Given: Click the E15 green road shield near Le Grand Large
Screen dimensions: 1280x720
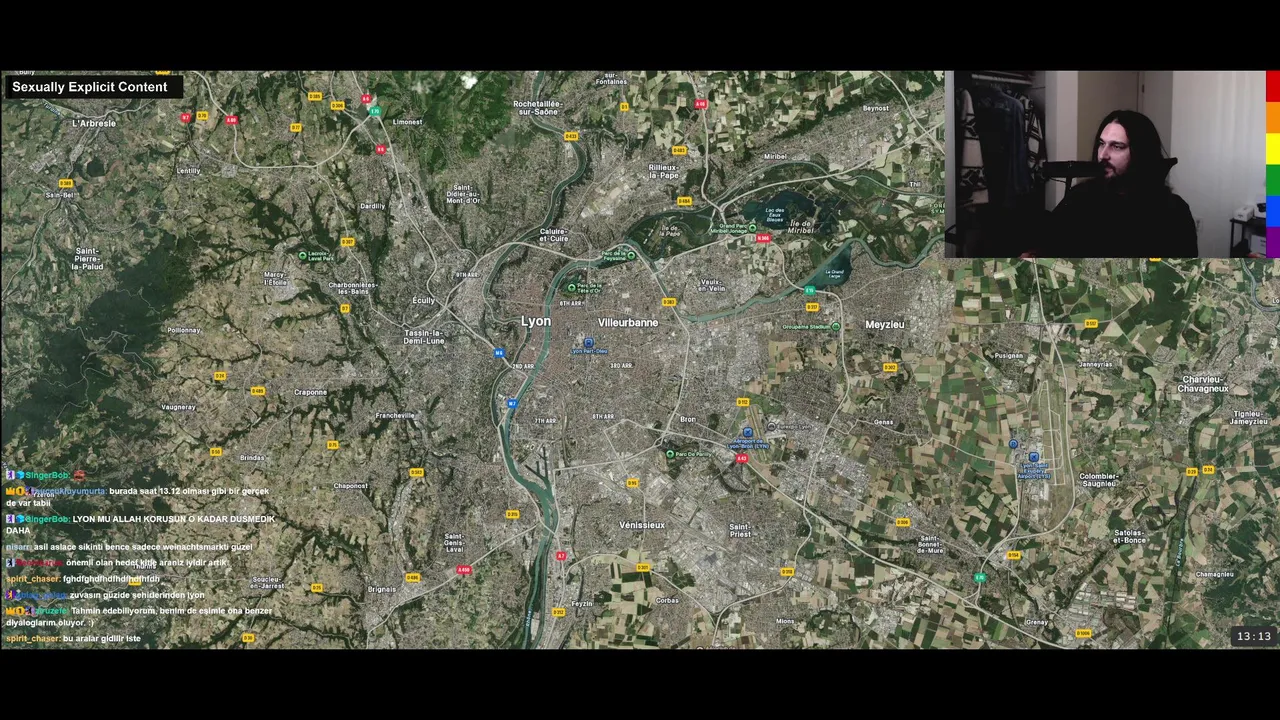Looking at the screenshot, I should [810, 290].
